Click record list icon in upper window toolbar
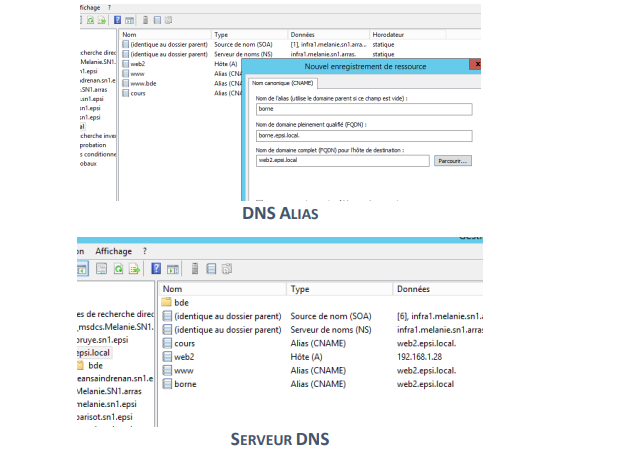Image resolution: width=640 pixels, height=453 pixels. (x=157, y=20)
